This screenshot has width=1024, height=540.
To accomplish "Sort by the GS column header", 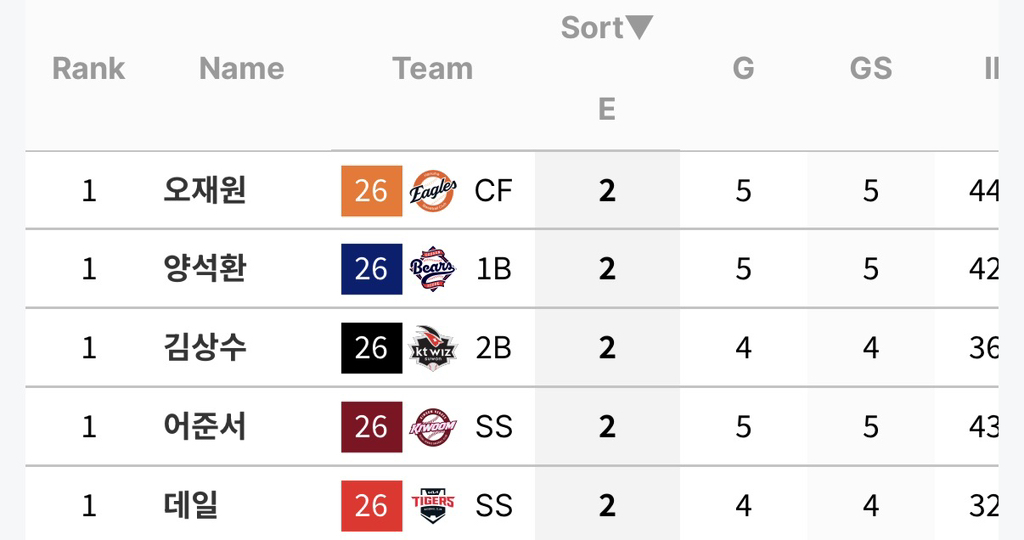I will [871, 68].
